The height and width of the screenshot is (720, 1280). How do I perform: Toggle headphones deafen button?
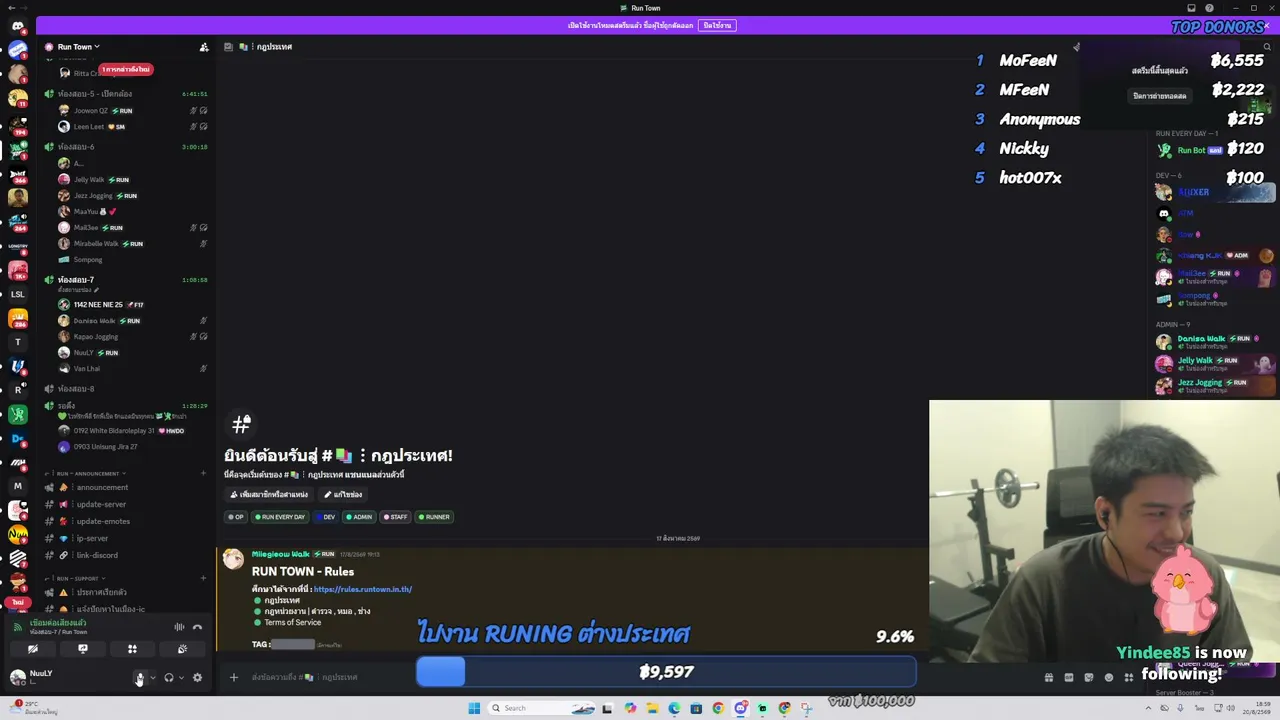click(168, 677)
